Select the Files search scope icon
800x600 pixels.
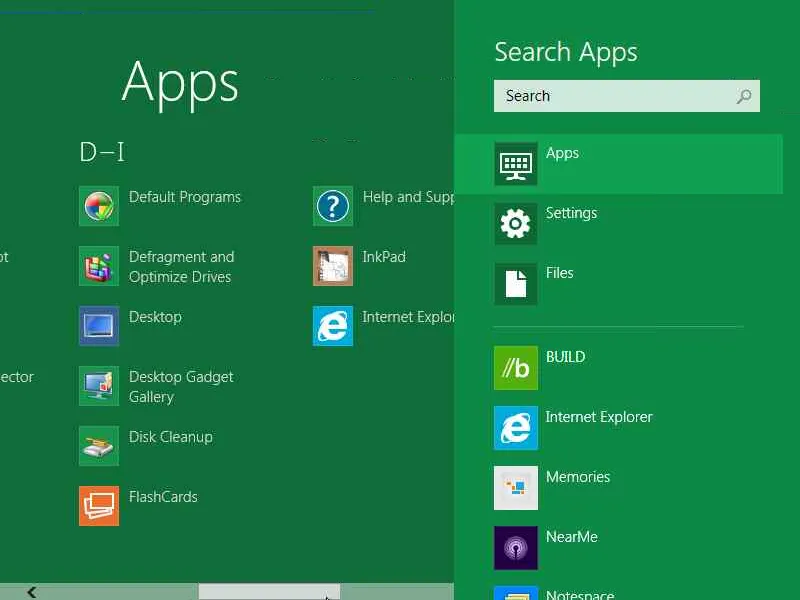[516, 284]
